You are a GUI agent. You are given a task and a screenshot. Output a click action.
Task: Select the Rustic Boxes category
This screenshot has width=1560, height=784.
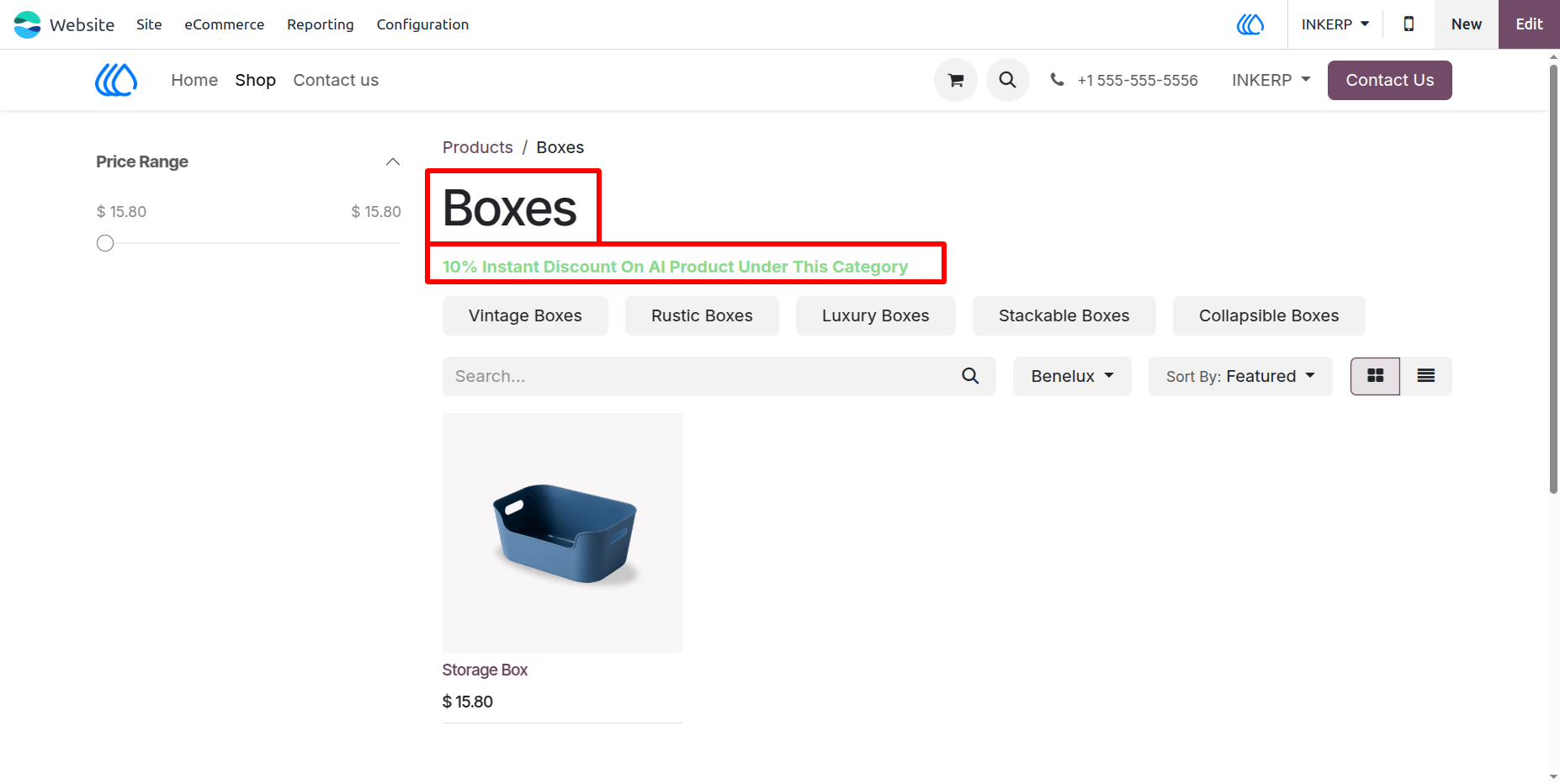point(702,315)
